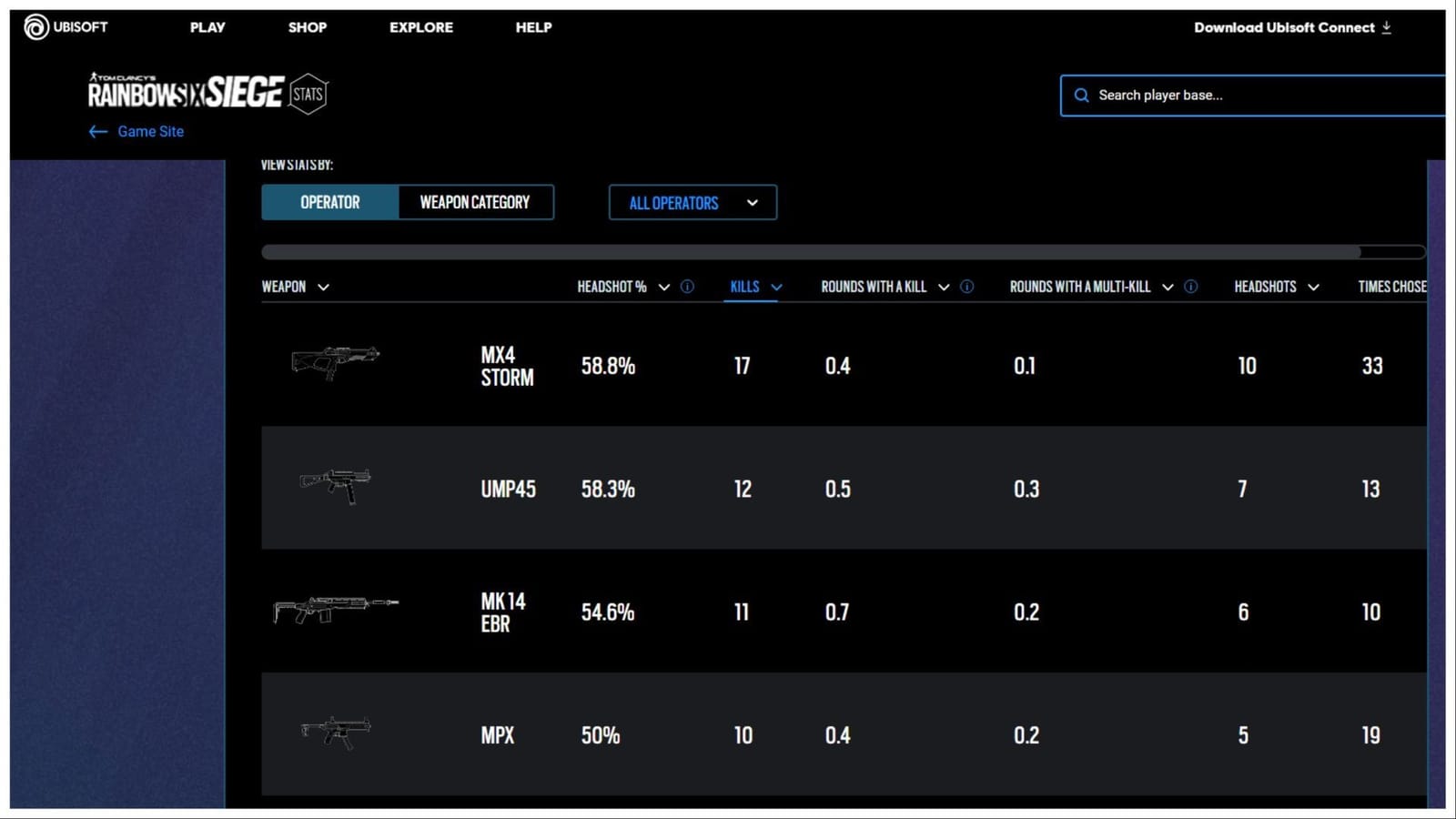1456x819 pixels.
Task: Open the Headshot % info tooltip icon
Action: click(688, 287)
